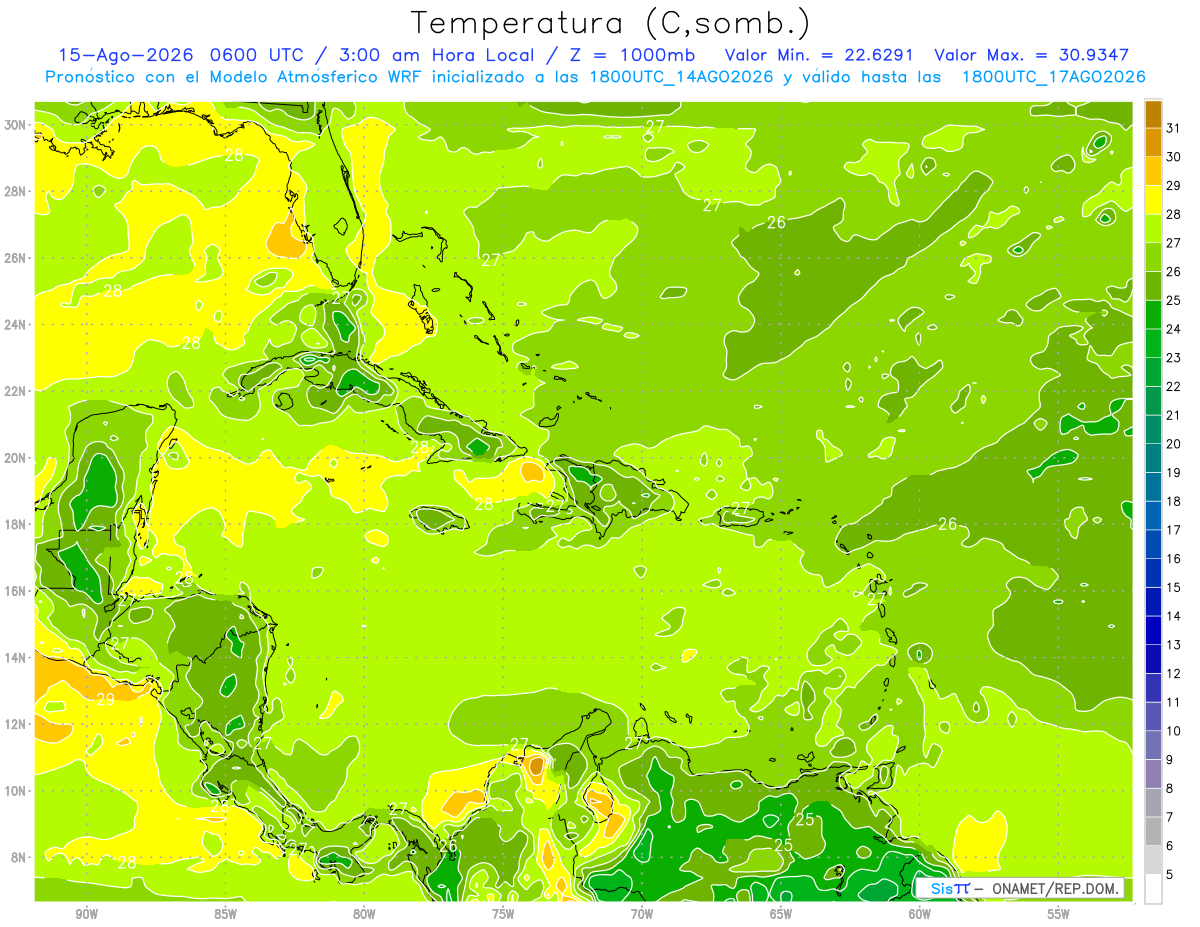Click the color scale value "12"
Image resolution: width=1200 pixels, height=927 pixels.
[1174, 674]
